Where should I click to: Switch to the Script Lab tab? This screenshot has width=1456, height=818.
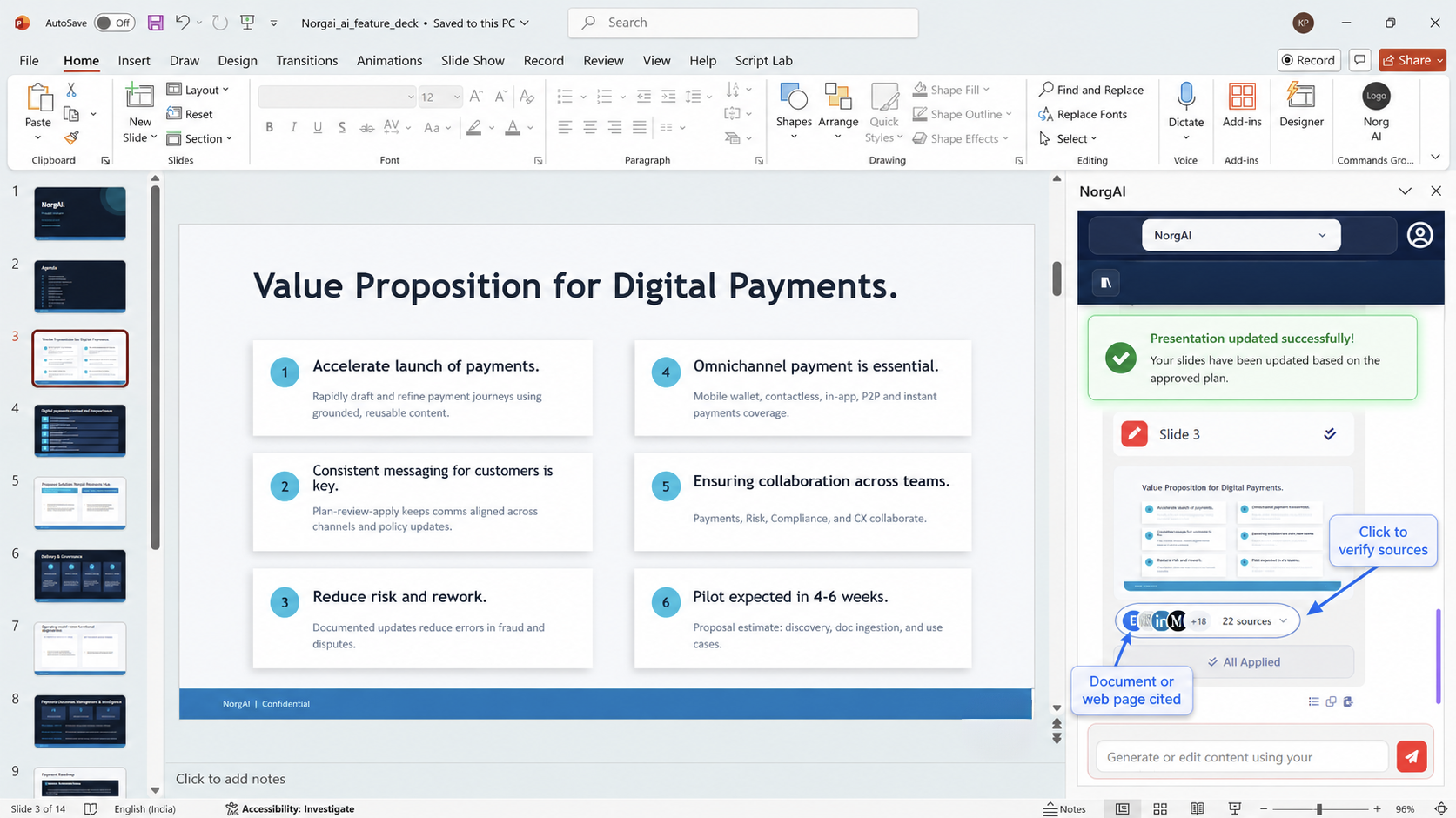point(763,60)
